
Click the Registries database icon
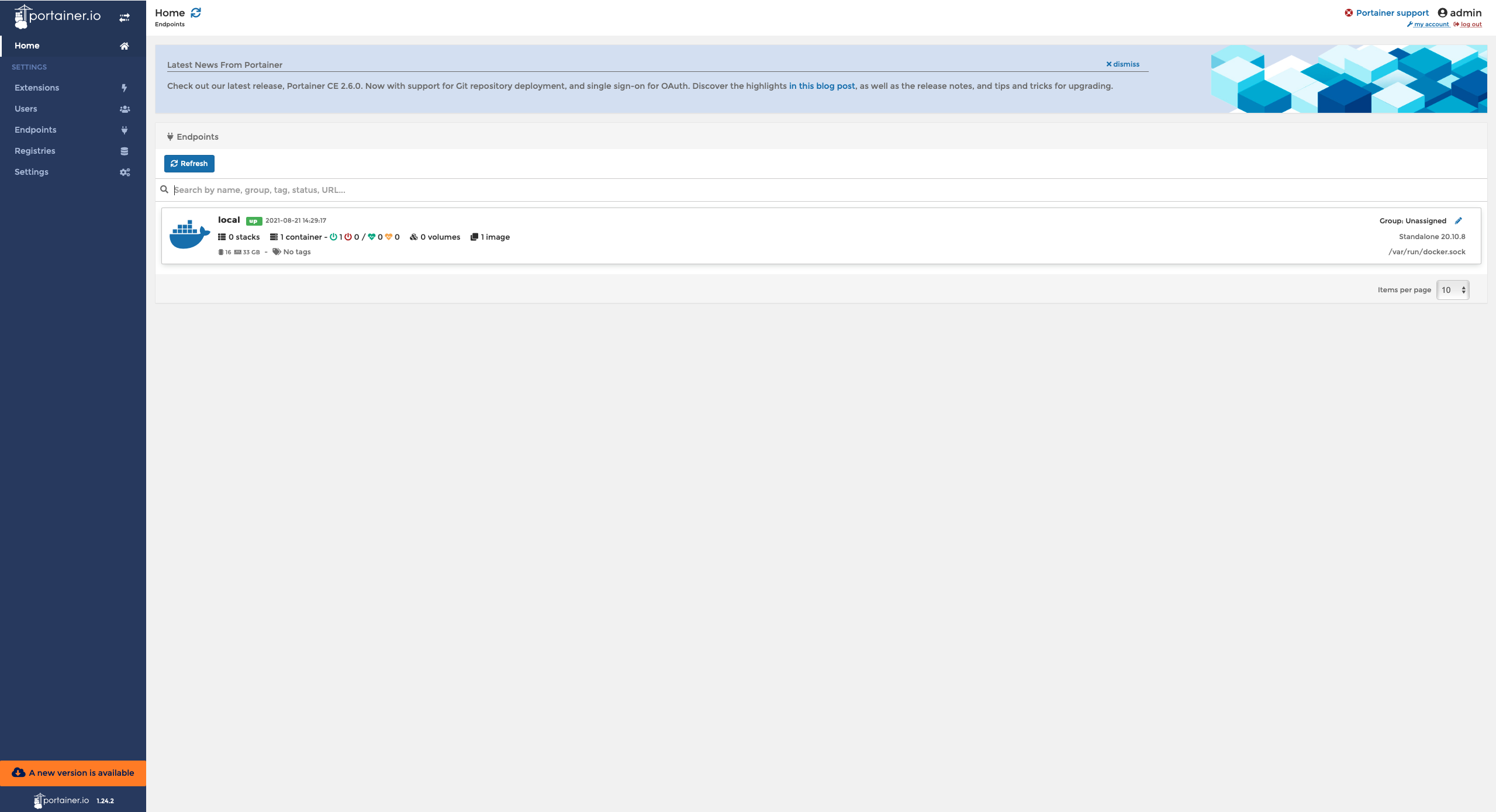124,151
